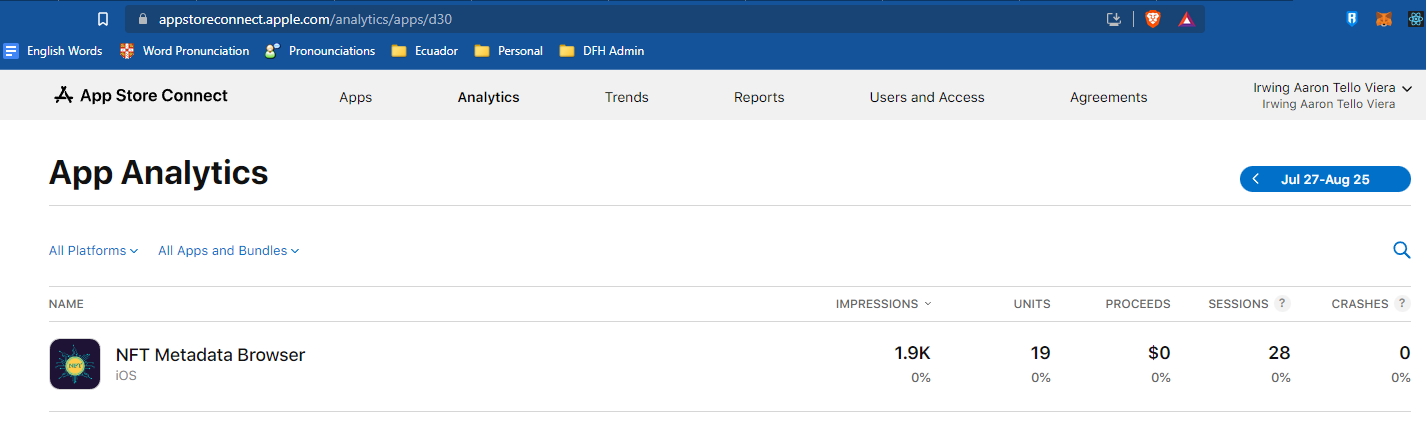Open the Reports navigation item
Screen dimensions: 1426x425
click(x=759, y=97)
